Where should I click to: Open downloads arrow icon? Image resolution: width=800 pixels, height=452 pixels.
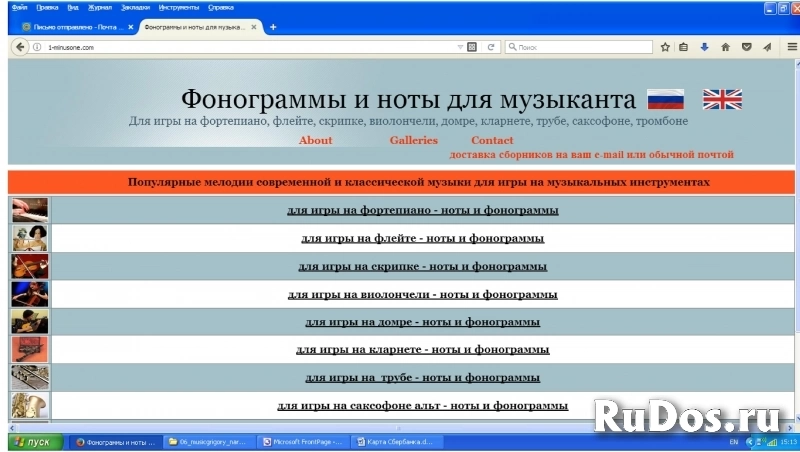(704, 47)
